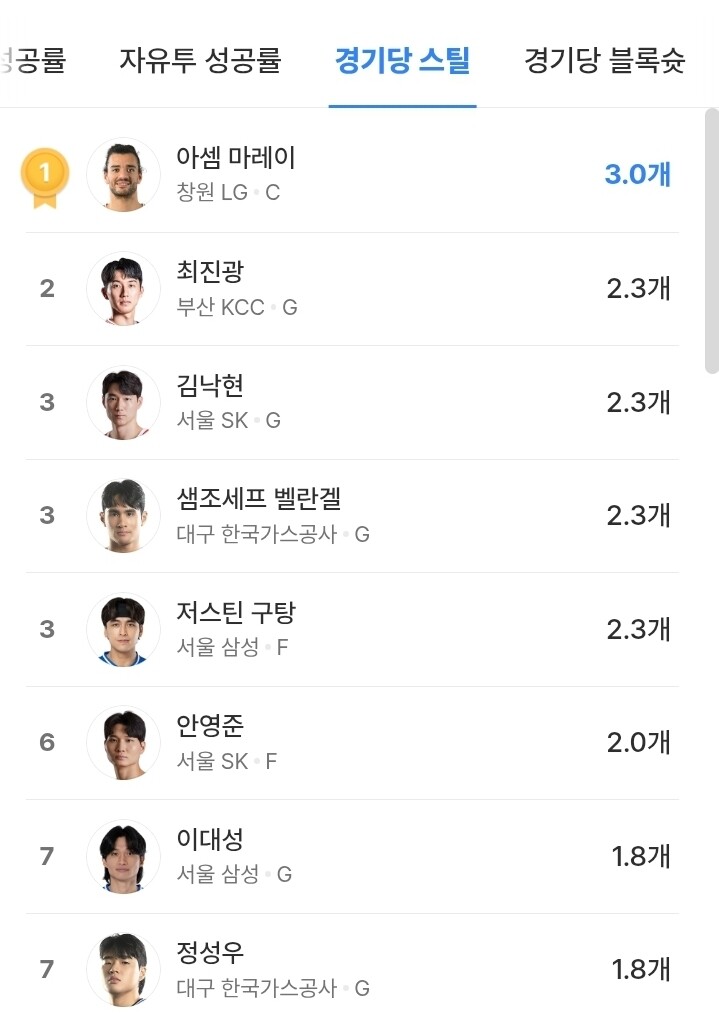The image size is (719, 1023).
Task: Tap 저스틴 구탕's profile picture
Action: pyautogui.click(x=123, y=629)
